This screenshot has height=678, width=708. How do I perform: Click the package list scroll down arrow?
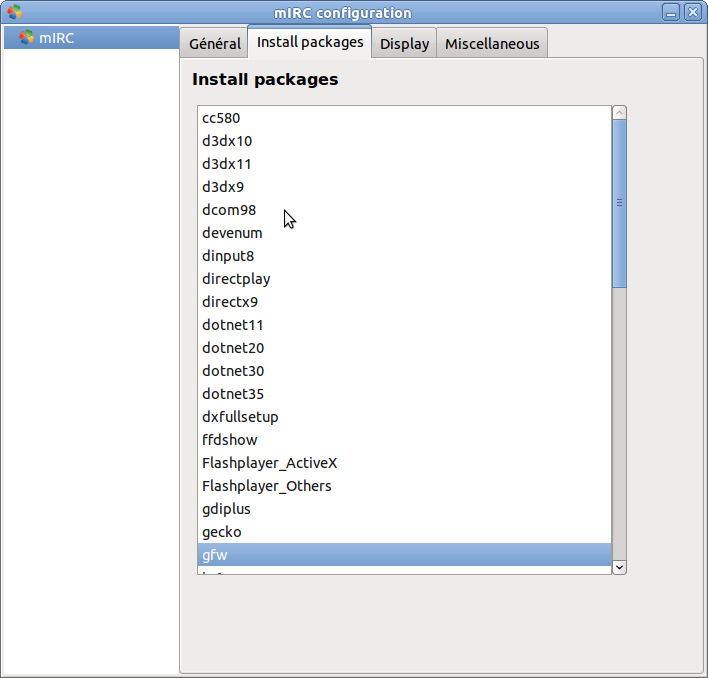[x=620, y=567]
